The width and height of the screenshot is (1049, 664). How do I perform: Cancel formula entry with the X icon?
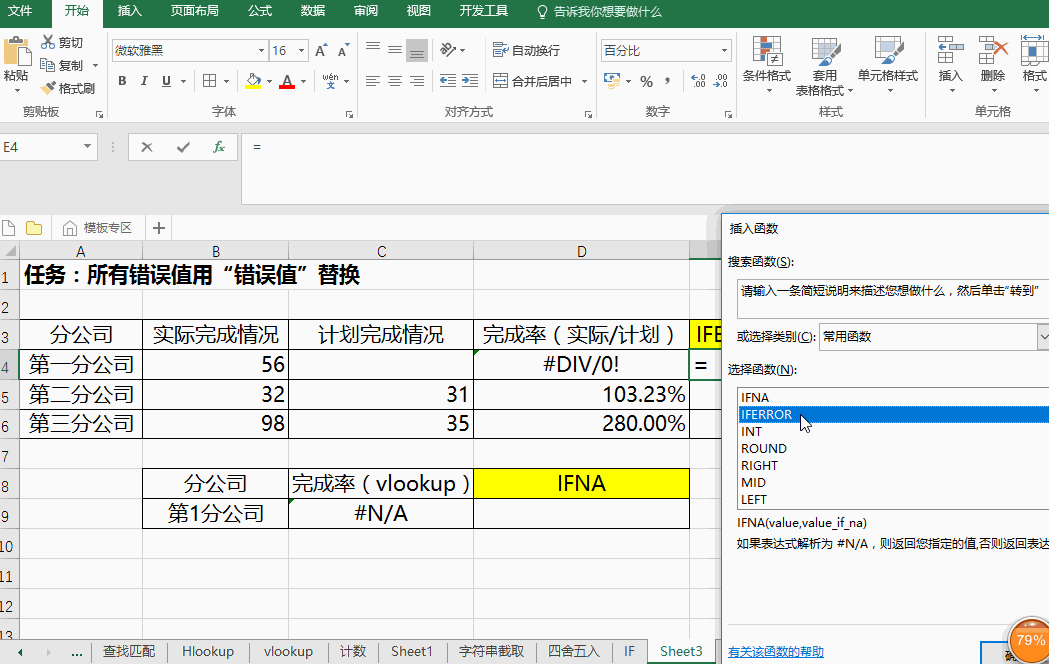(147, 147)
